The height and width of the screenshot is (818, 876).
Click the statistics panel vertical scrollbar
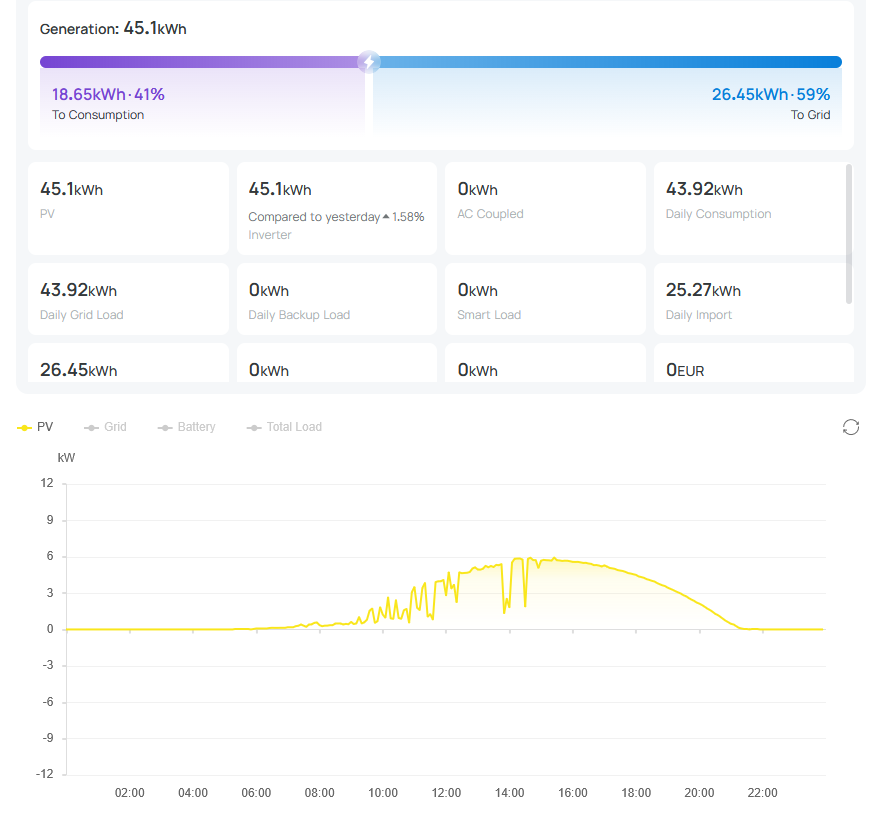click(849, 234)
